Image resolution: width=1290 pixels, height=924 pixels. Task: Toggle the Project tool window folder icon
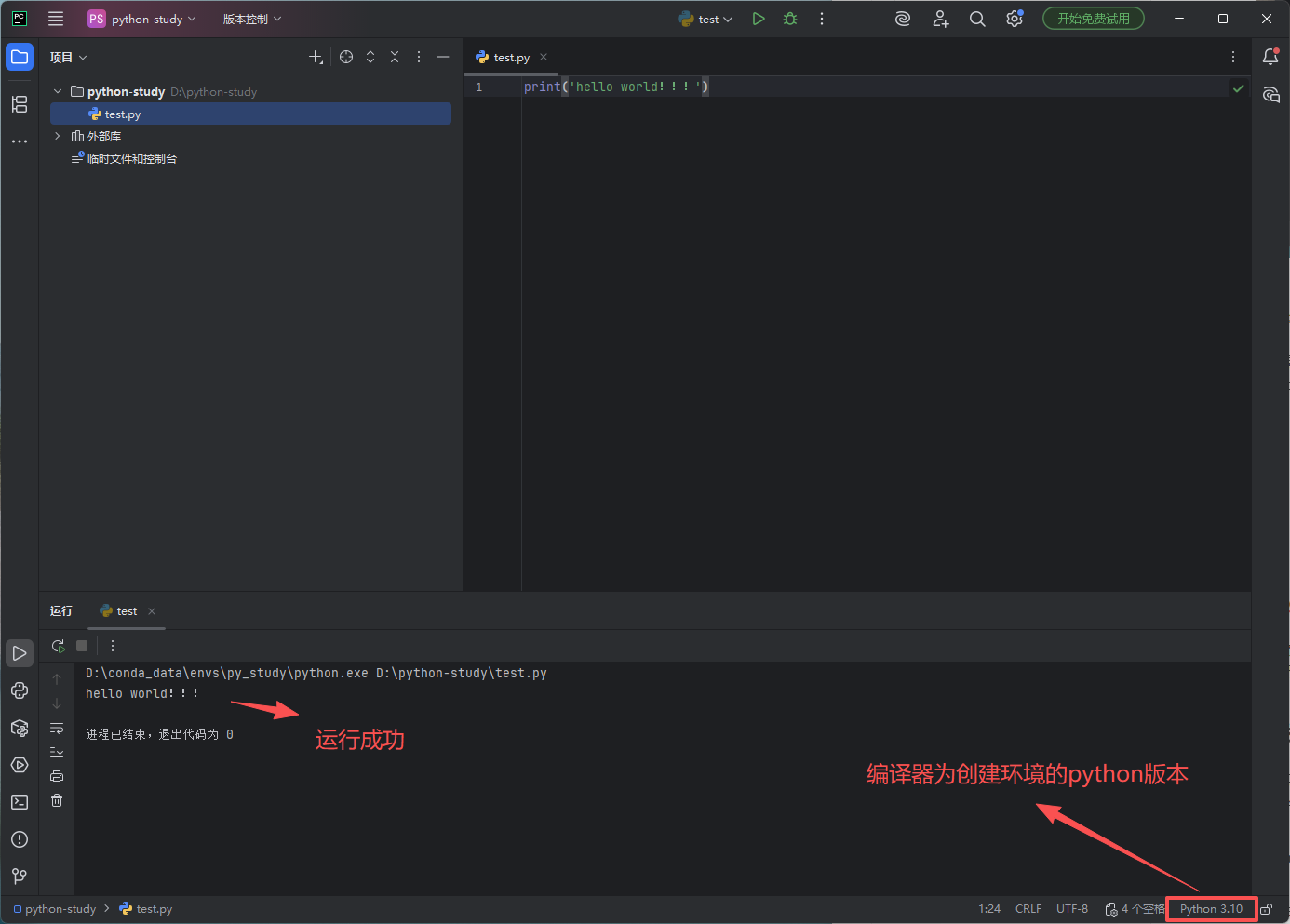coord(20,57)
